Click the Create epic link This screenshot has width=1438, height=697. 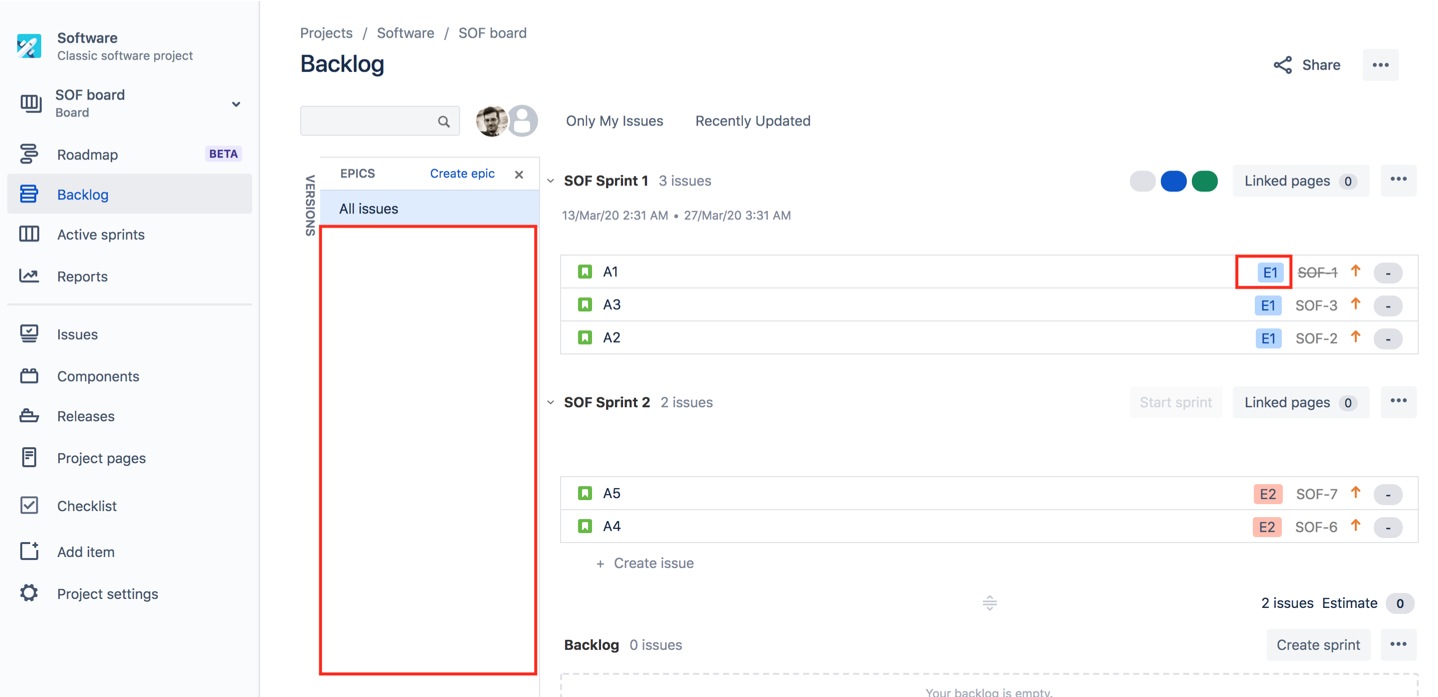(x=462, y=173)
